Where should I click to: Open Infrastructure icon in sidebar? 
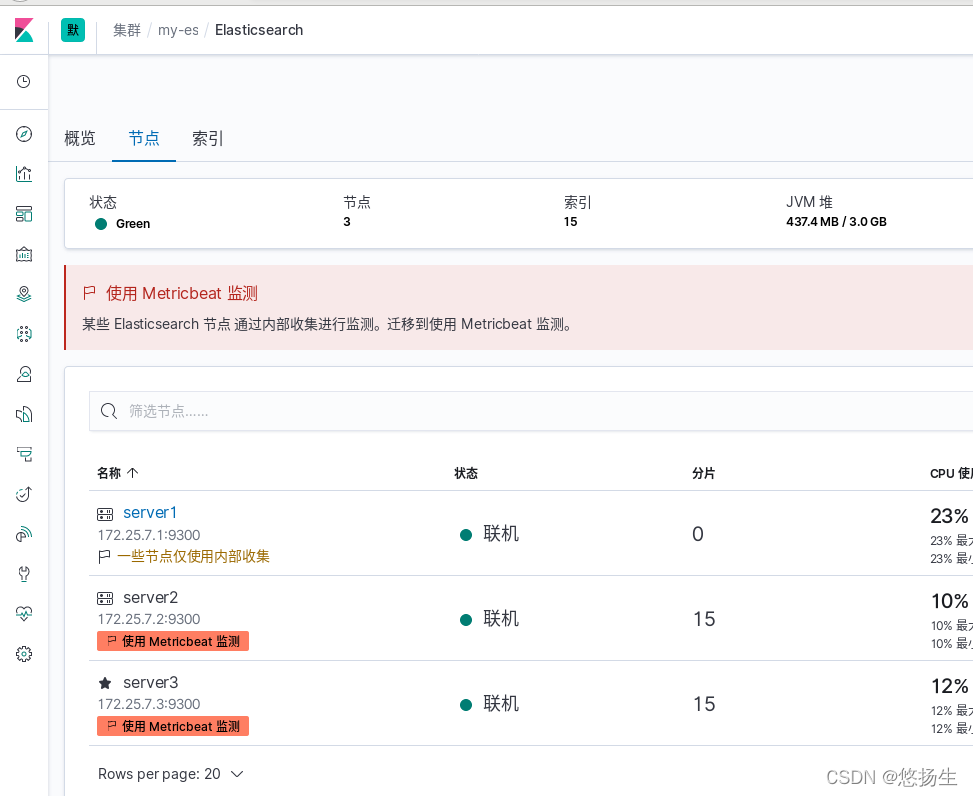(24, 374)
